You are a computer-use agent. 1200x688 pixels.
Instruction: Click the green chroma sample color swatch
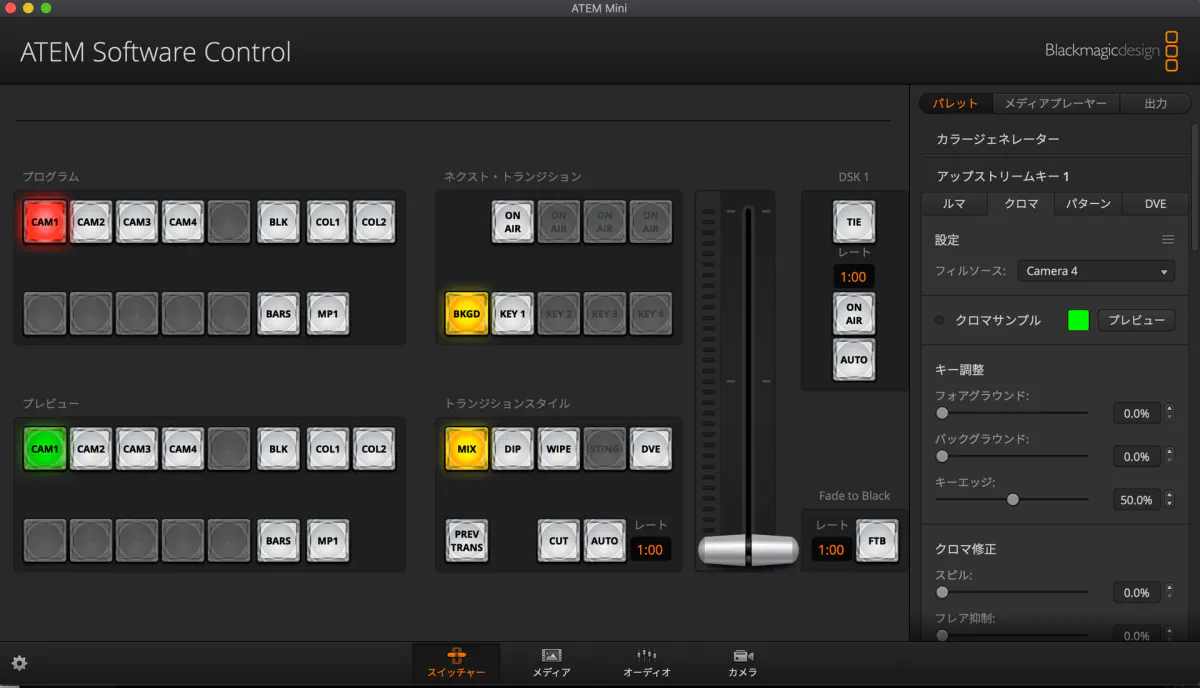(1078, 320)
